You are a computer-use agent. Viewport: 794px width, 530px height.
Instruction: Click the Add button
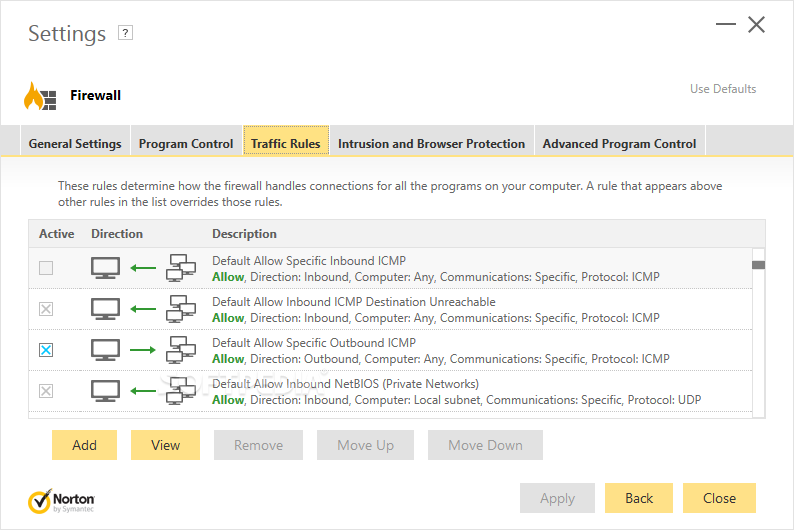[x=85, y=445]
